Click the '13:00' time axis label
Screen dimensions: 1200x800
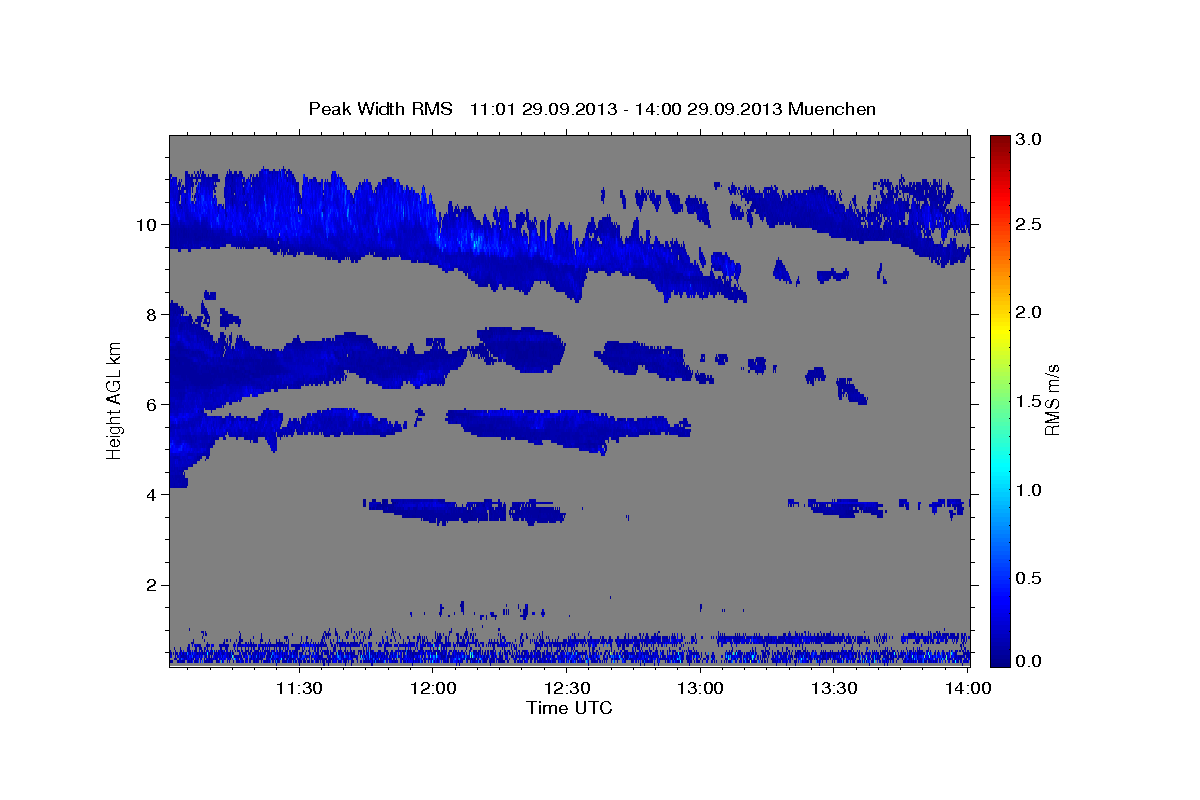pos(701,688)
